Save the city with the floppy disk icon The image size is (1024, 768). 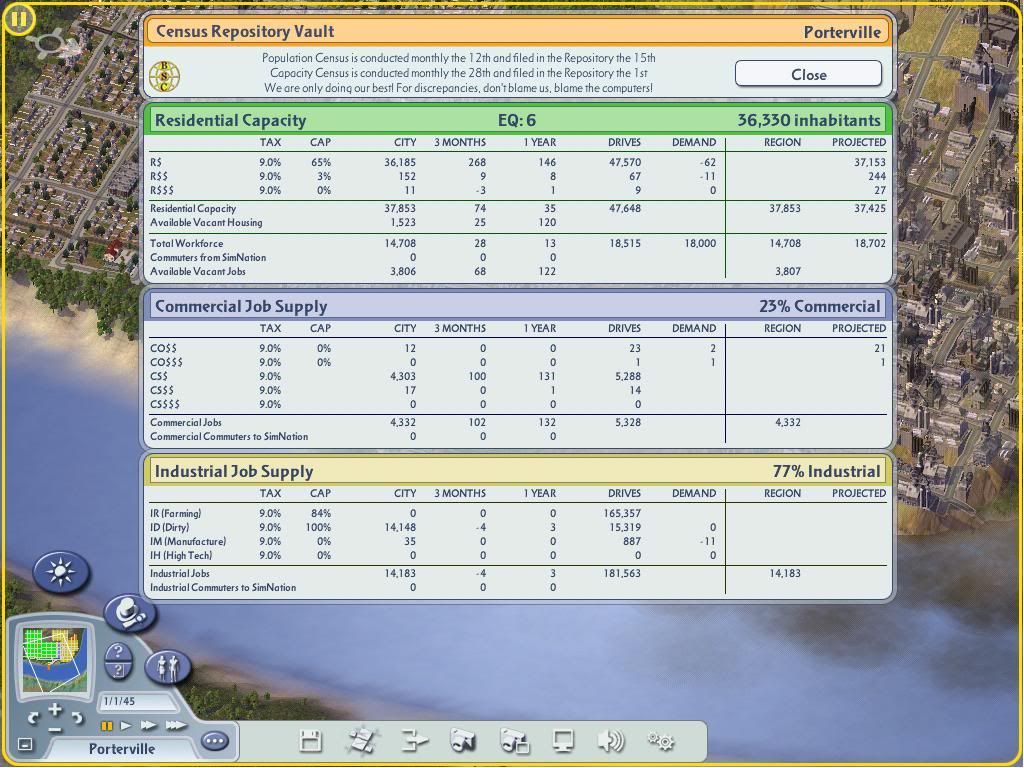pos(311,741)
